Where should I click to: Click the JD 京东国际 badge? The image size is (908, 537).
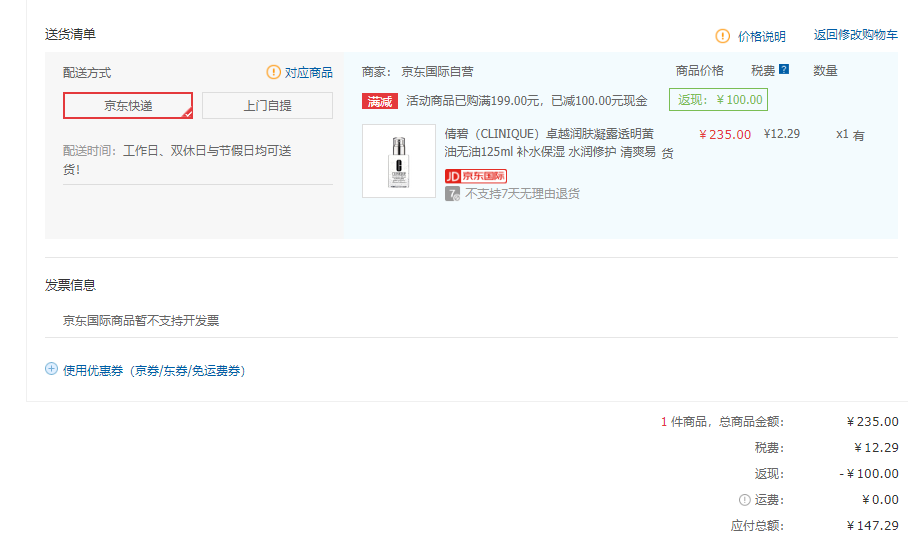(x=476, y=176)
